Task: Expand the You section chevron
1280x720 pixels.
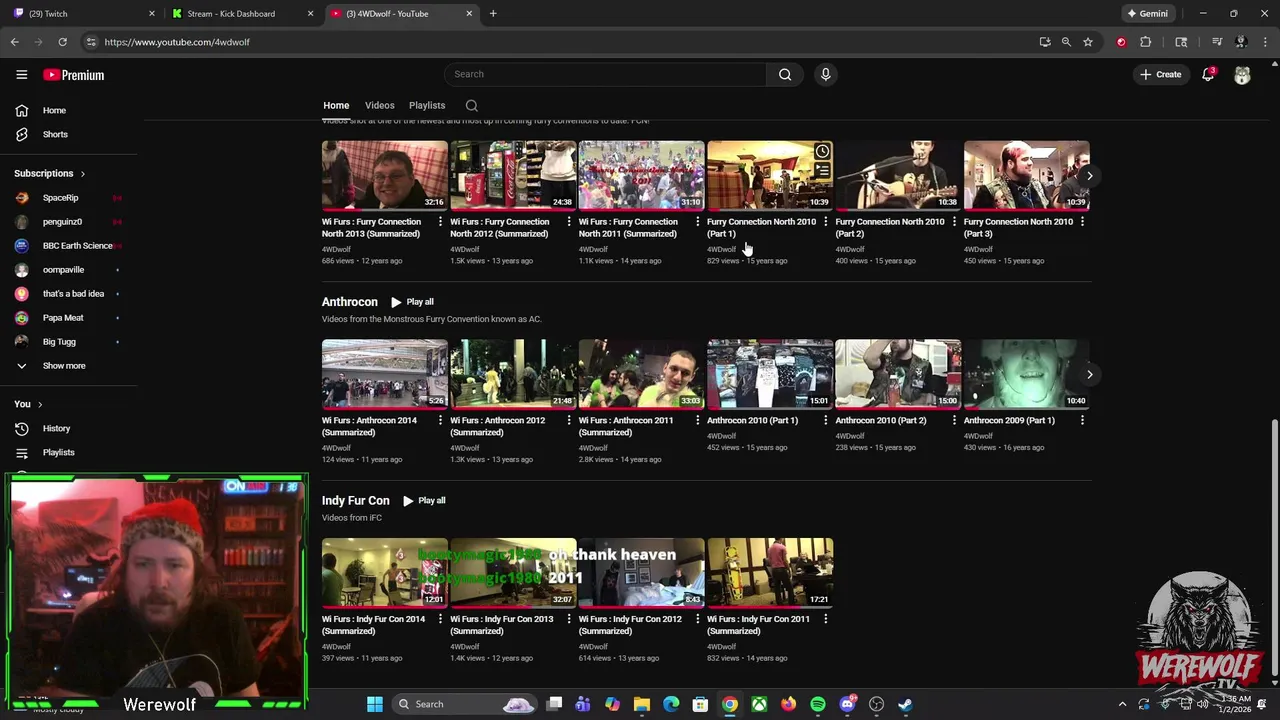Action: pyautogui.click(x=40, y=404)
